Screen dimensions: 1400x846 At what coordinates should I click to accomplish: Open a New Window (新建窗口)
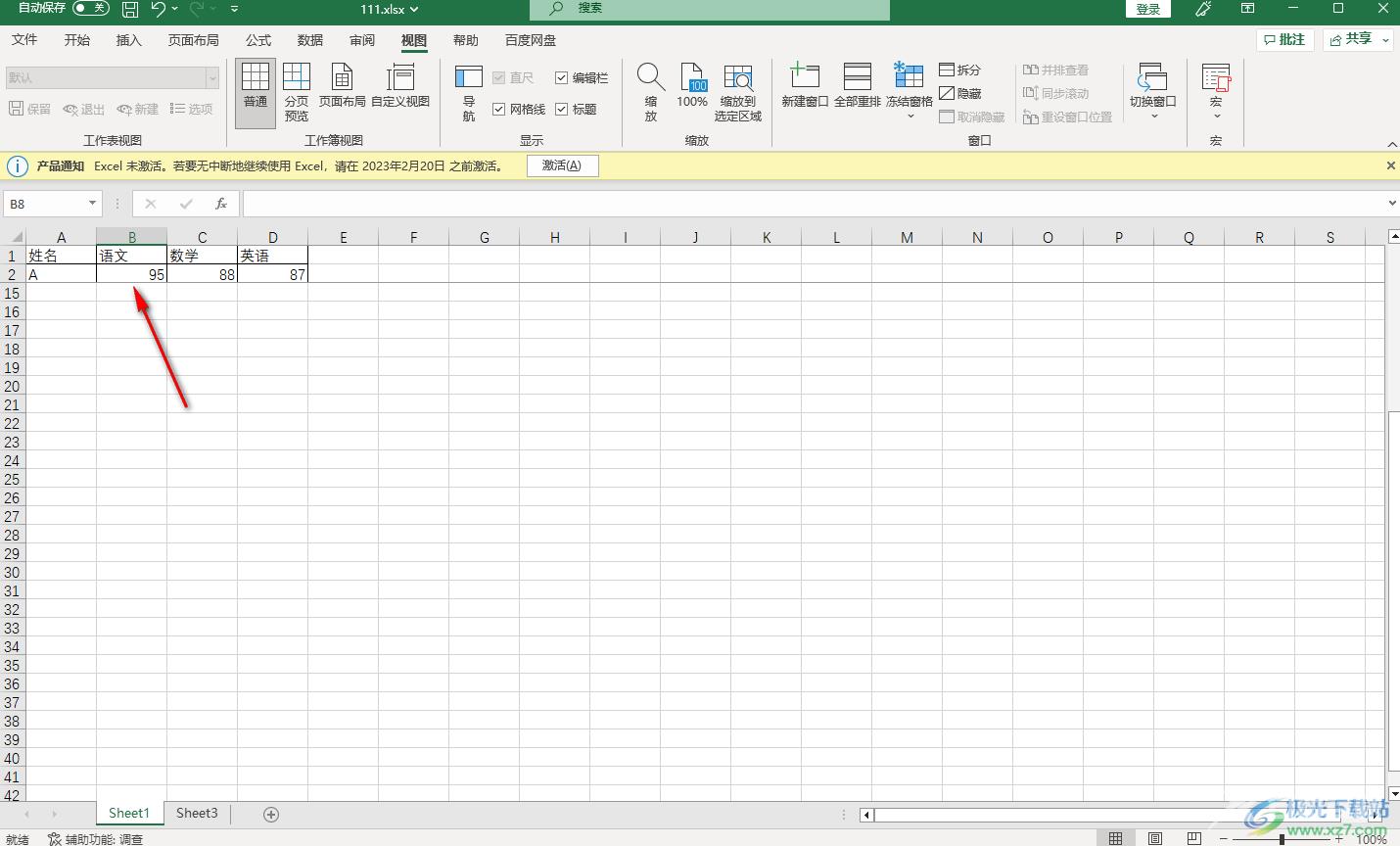point(805,84)
